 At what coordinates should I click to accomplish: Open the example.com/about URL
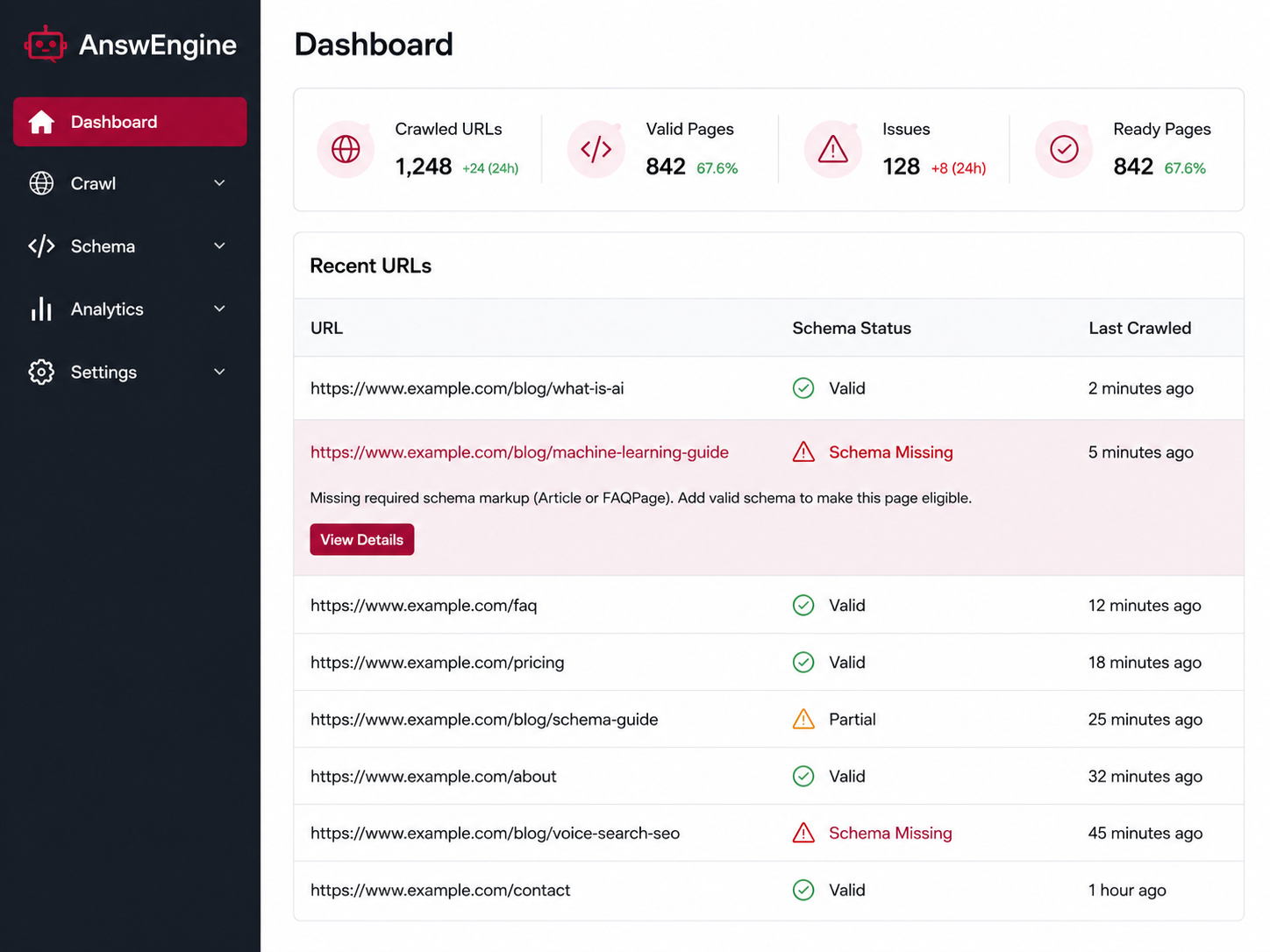pyautogui.click(x=433, y=777)
